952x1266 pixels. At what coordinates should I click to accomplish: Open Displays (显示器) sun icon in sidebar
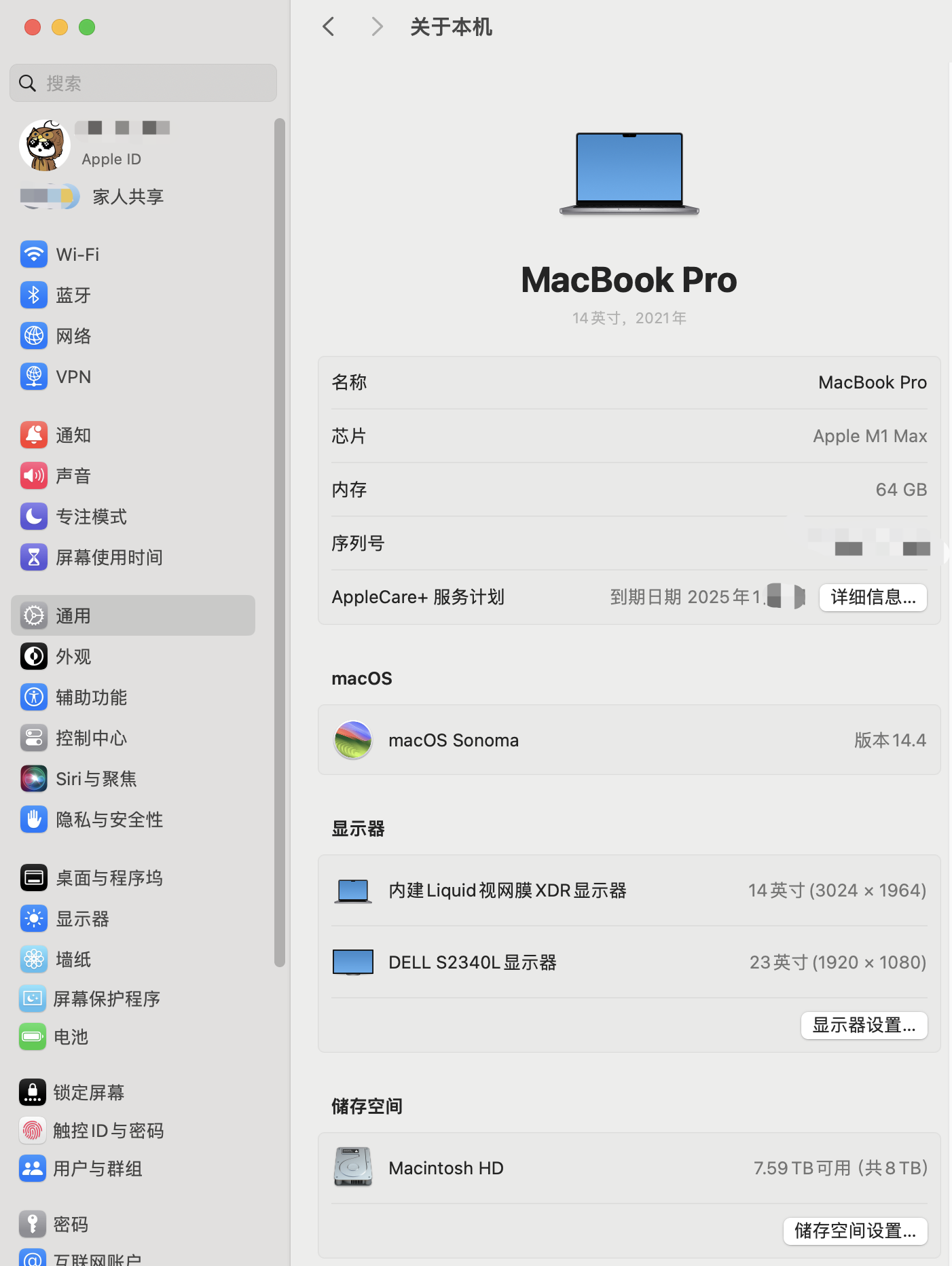click(33, 919)
